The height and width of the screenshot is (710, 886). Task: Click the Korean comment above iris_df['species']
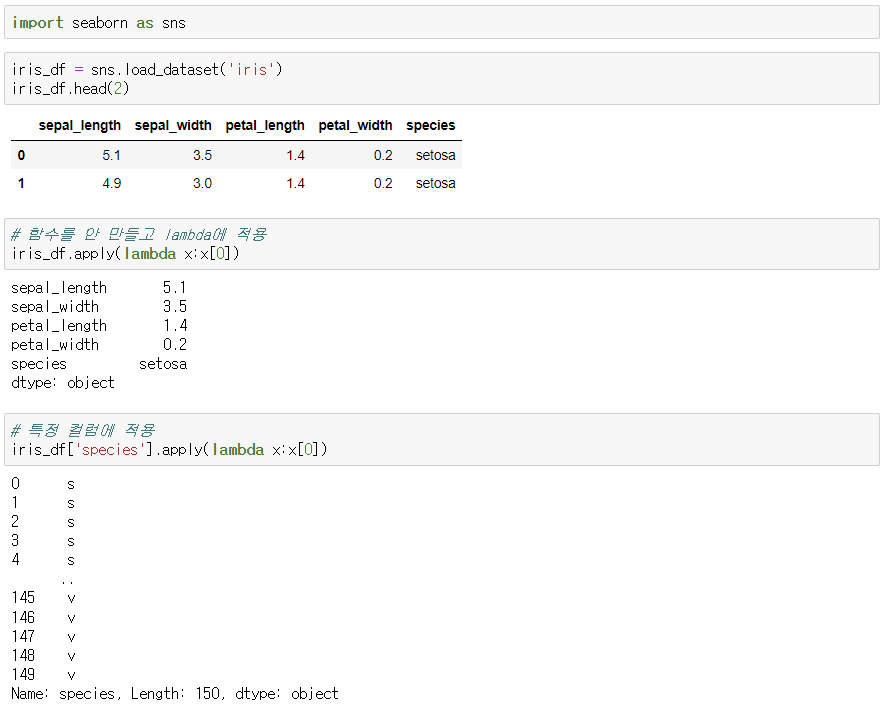[83, 430]
